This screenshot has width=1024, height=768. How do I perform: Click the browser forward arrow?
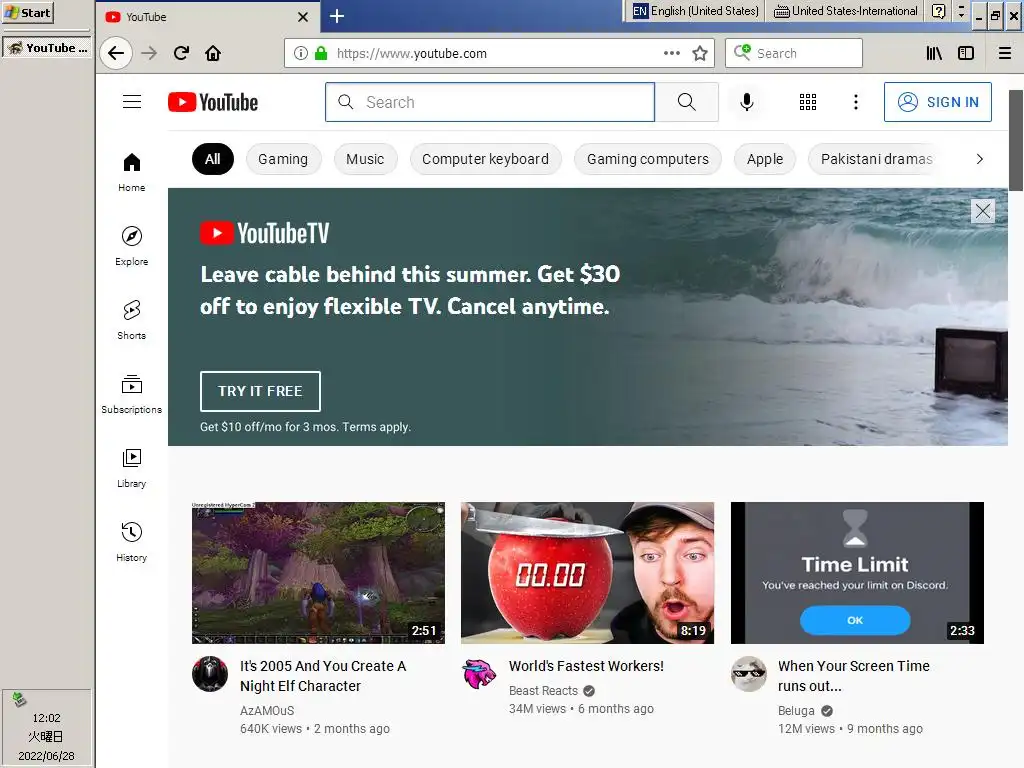[x=149, y=53]
